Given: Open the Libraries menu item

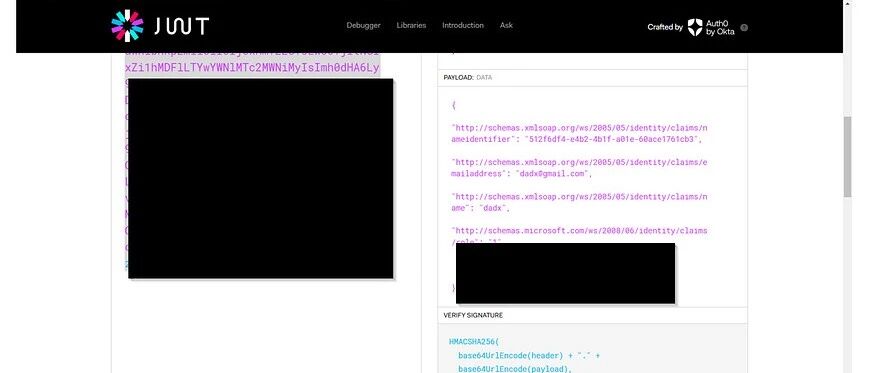Looking at the screenshot, I should coord(411,26).
